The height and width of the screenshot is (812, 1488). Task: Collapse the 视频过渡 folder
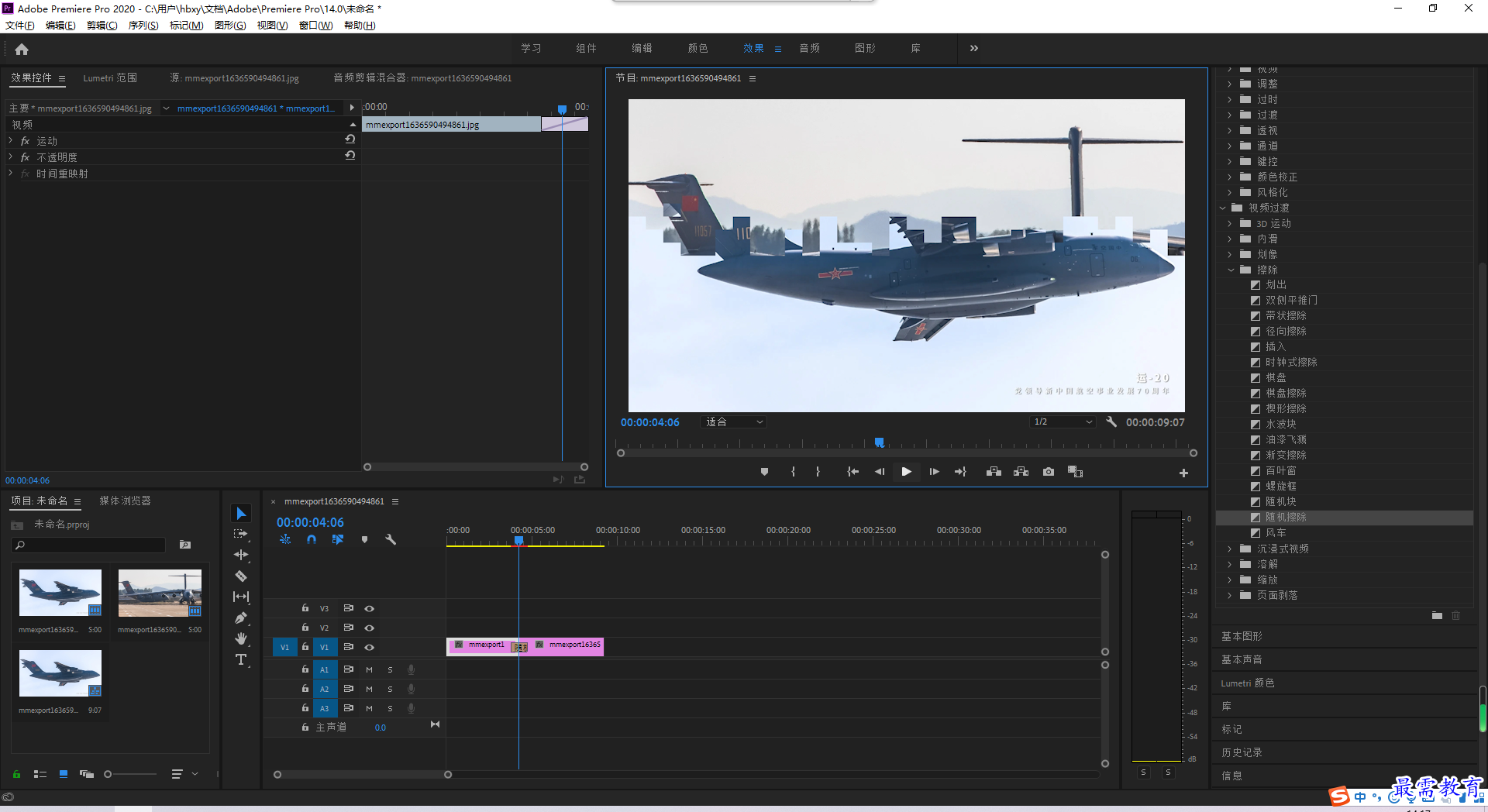pyautogui.click(x=1223, y=208)
